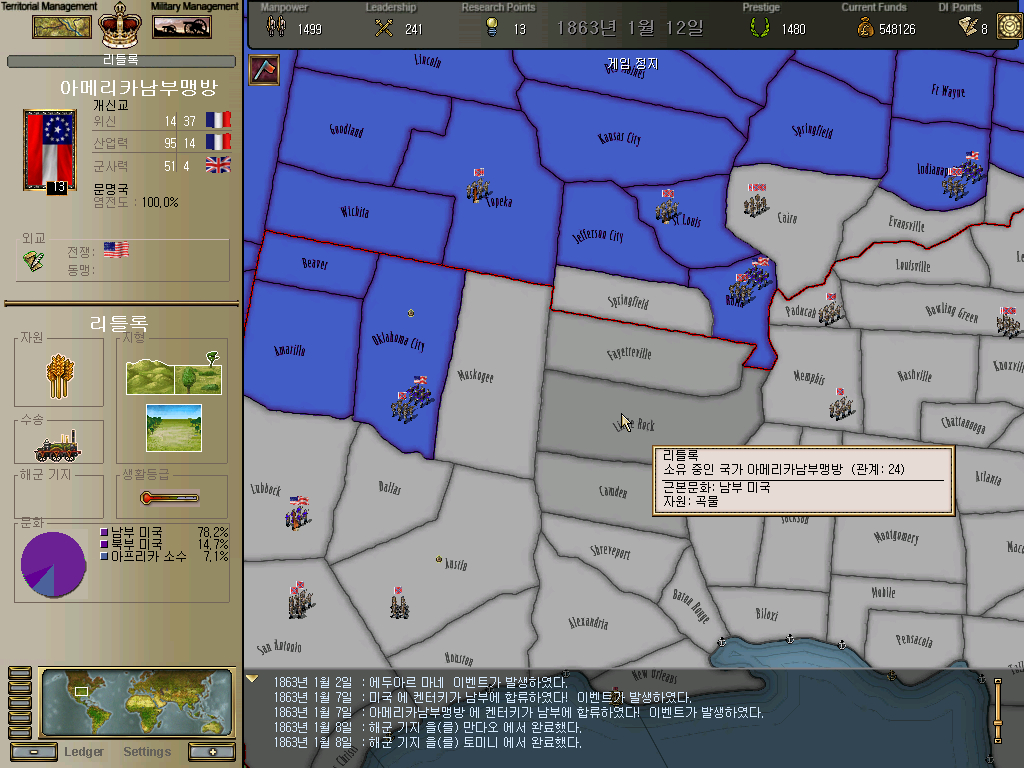Click the 만다오 naval base log entry

427,727
